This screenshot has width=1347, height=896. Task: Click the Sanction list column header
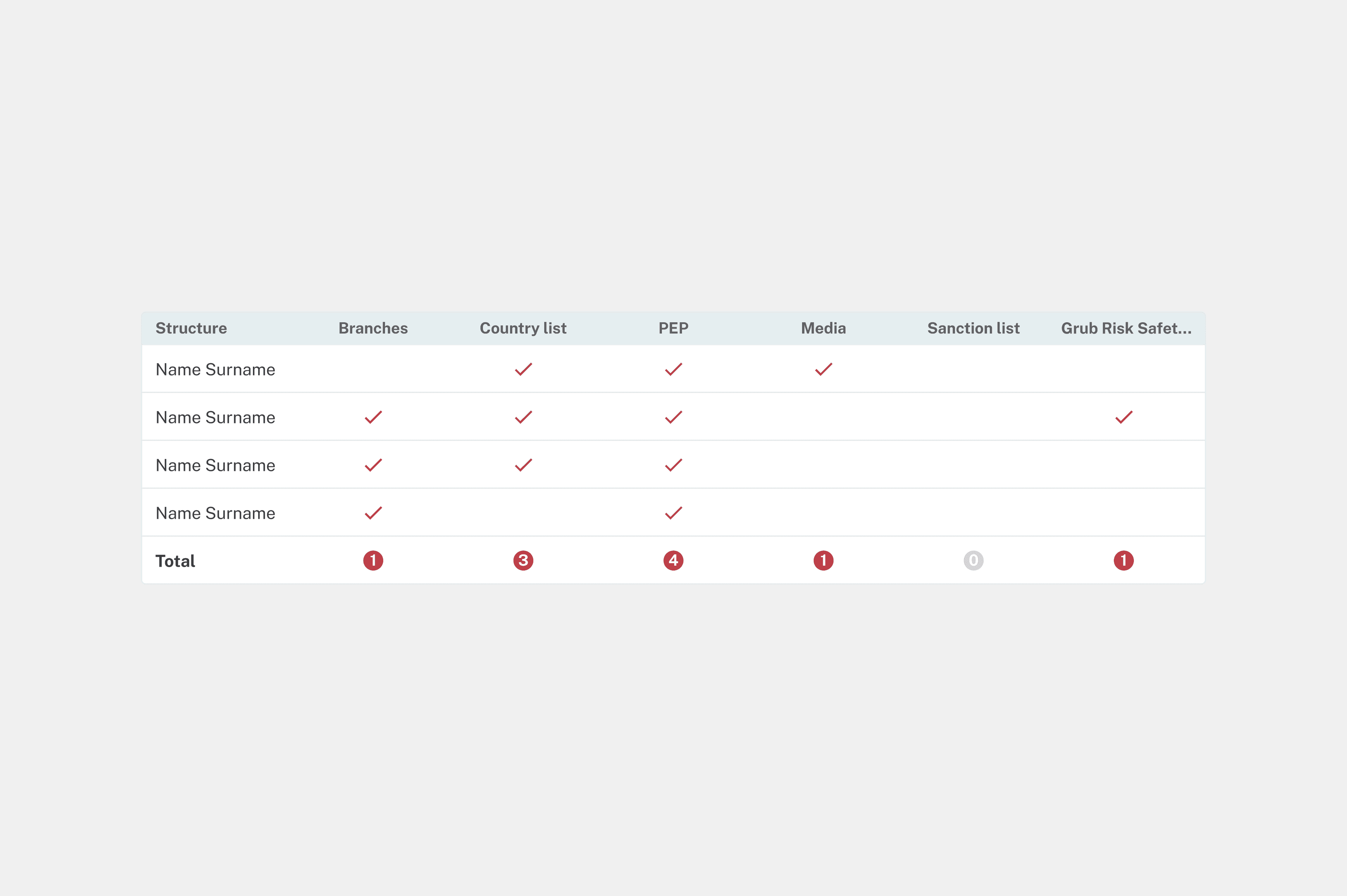pos(973,328)
